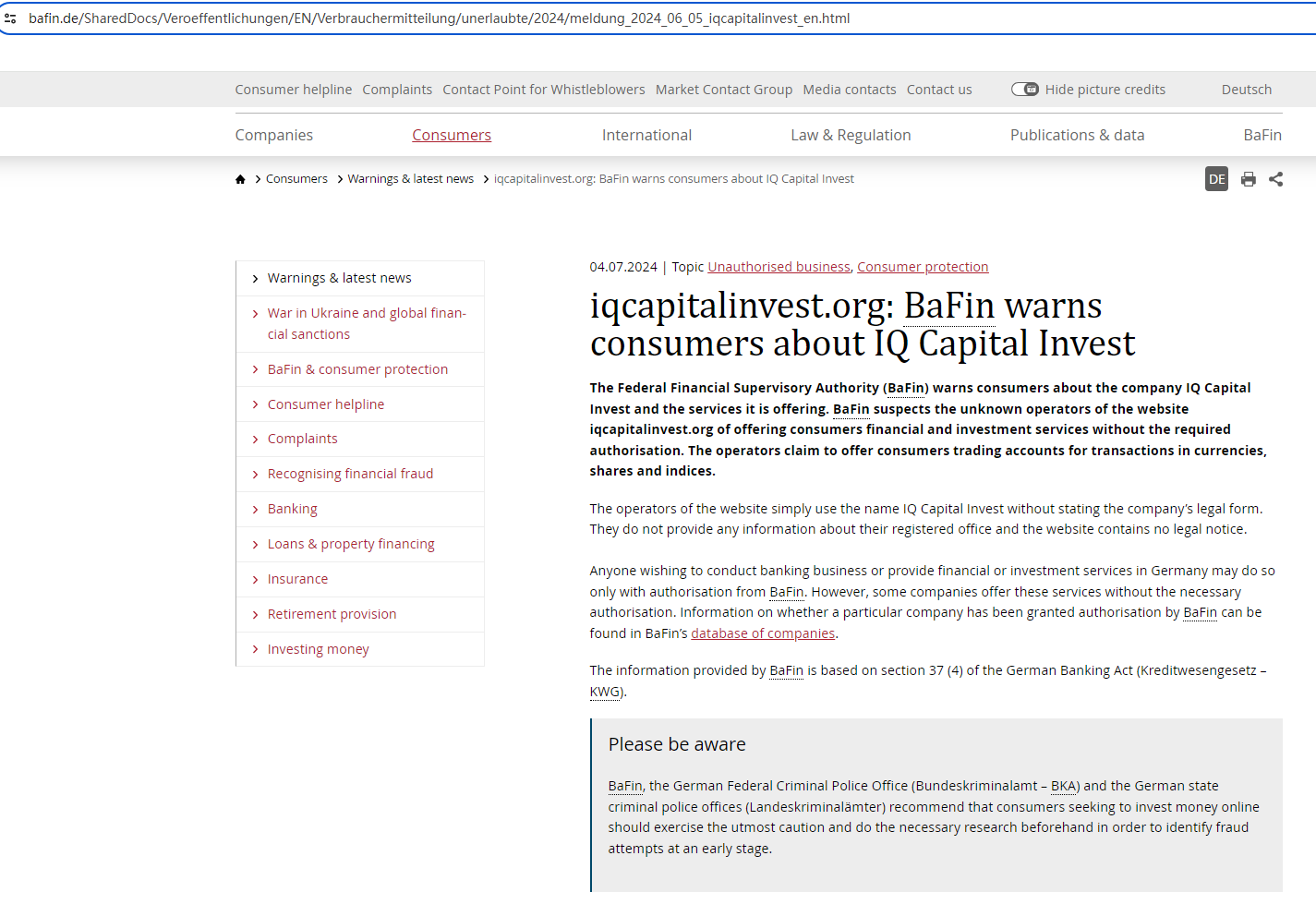Open the International main menu

[x=646, y=135]
